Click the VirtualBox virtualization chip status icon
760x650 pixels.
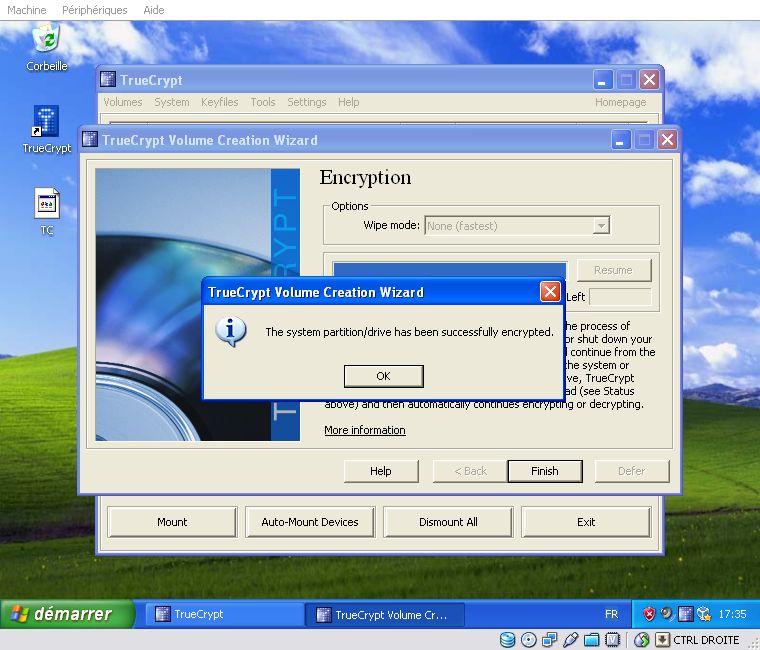point(613,640)
